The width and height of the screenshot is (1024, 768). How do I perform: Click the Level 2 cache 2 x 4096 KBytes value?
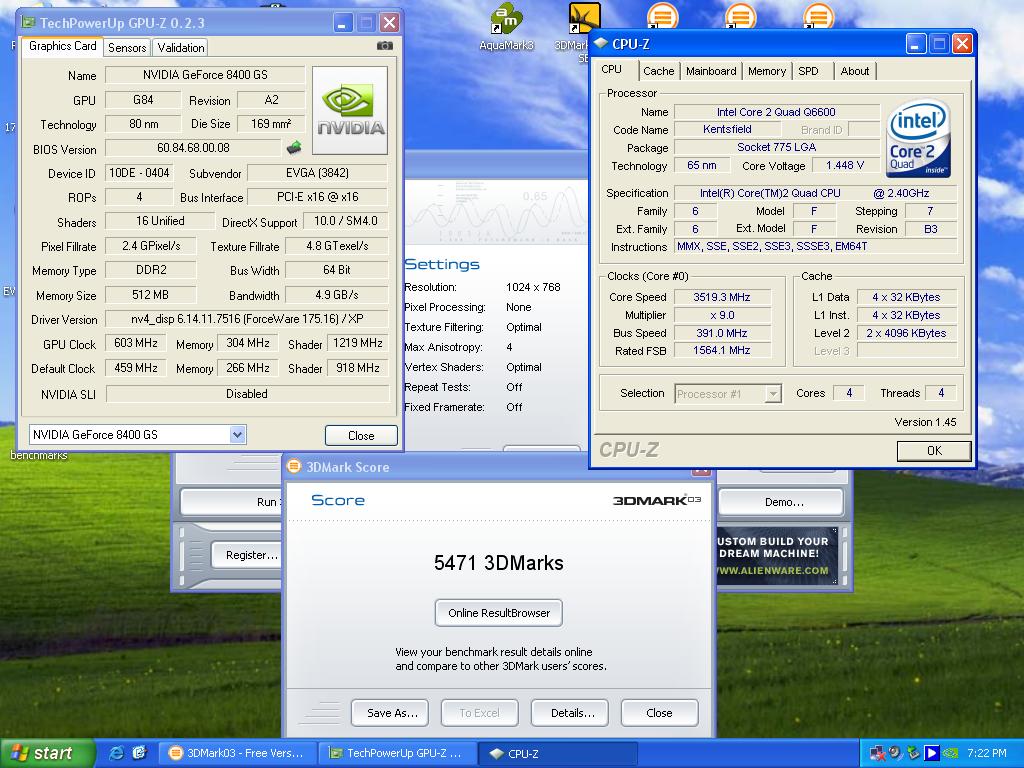pyautogui.click(x=906, y=332)
